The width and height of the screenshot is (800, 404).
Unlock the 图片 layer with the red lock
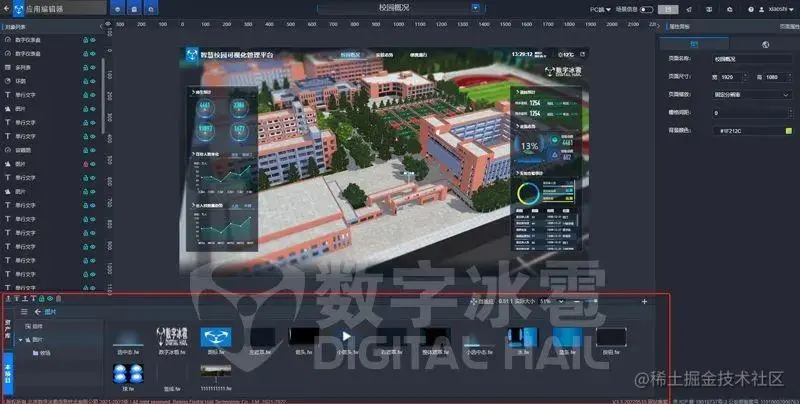click(x=86, y=164)
